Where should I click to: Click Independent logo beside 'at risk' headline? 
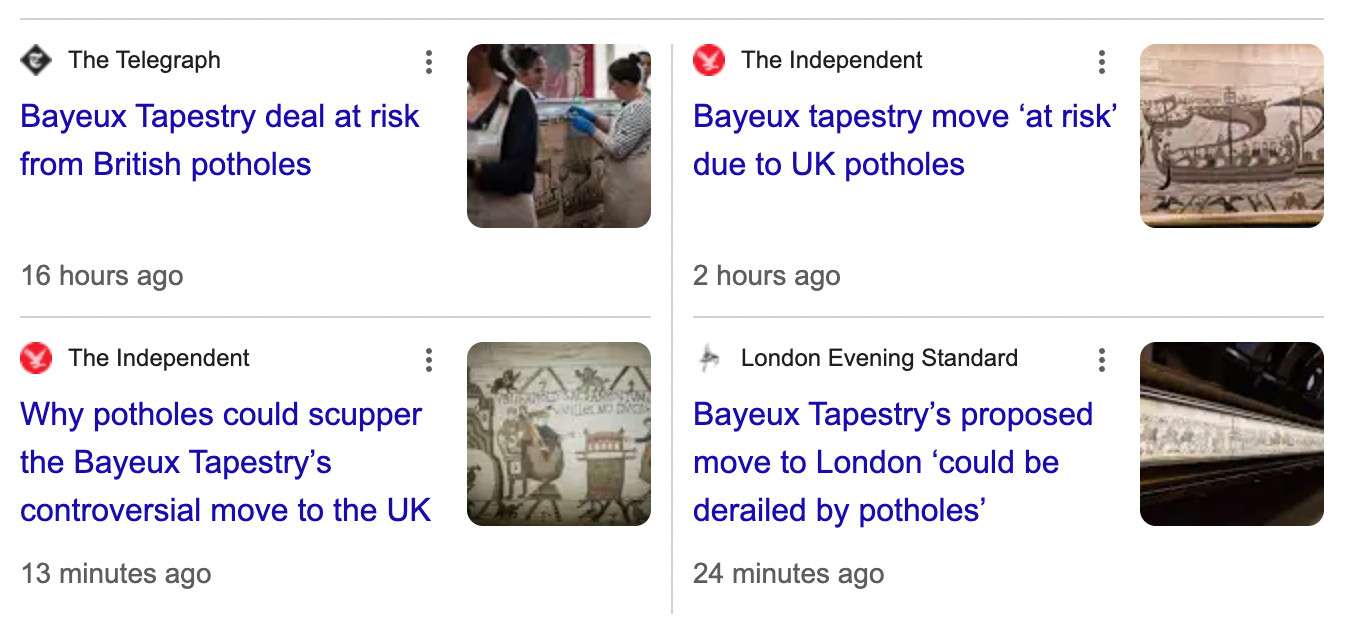click(709, 61)
